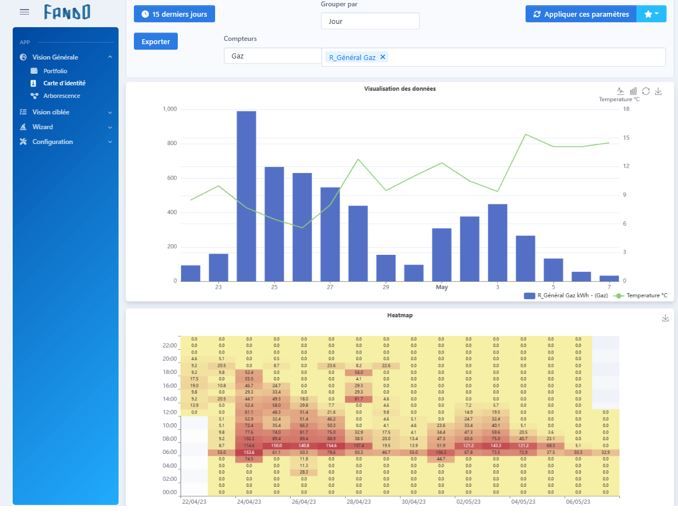Toggle the hamburger sidebar menu
The image size is (678, 531).
(x=25, y=12)
